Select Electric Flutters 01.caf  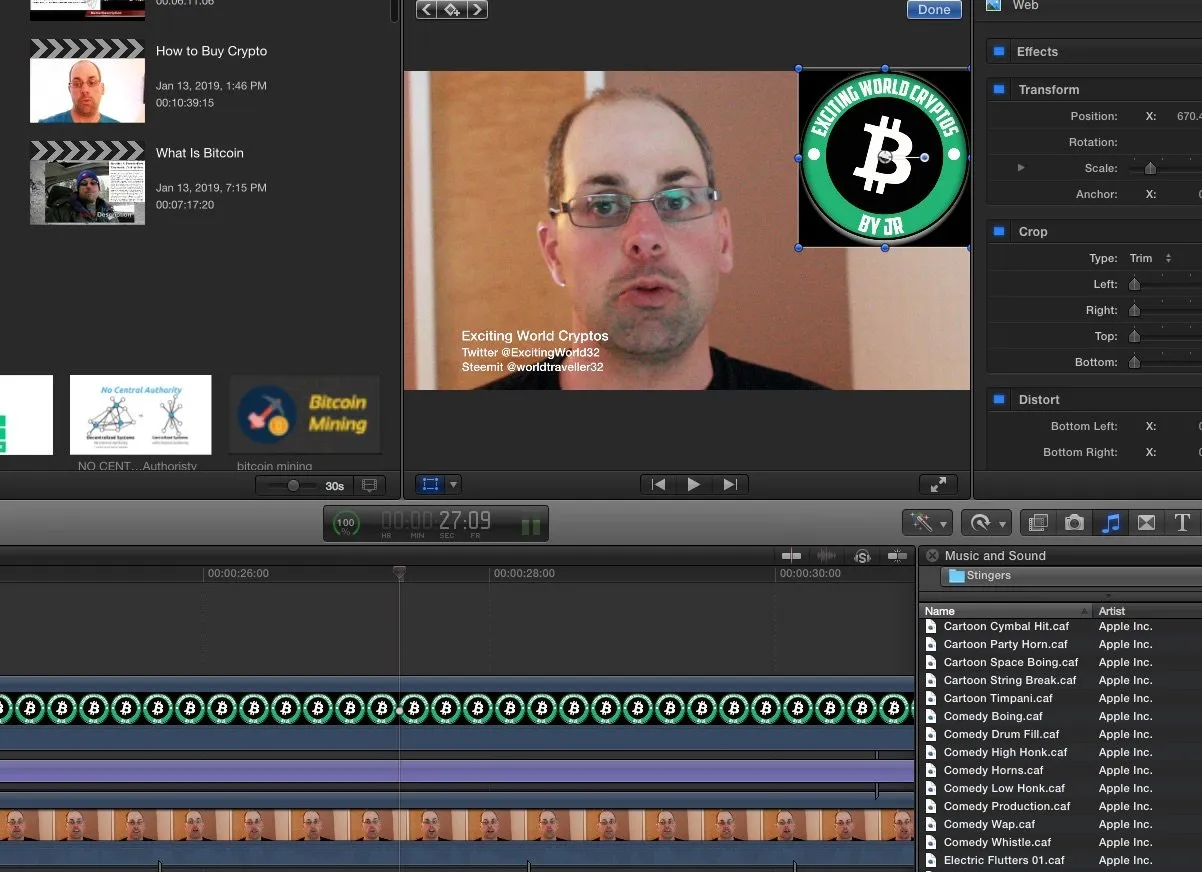point(1004,861)
